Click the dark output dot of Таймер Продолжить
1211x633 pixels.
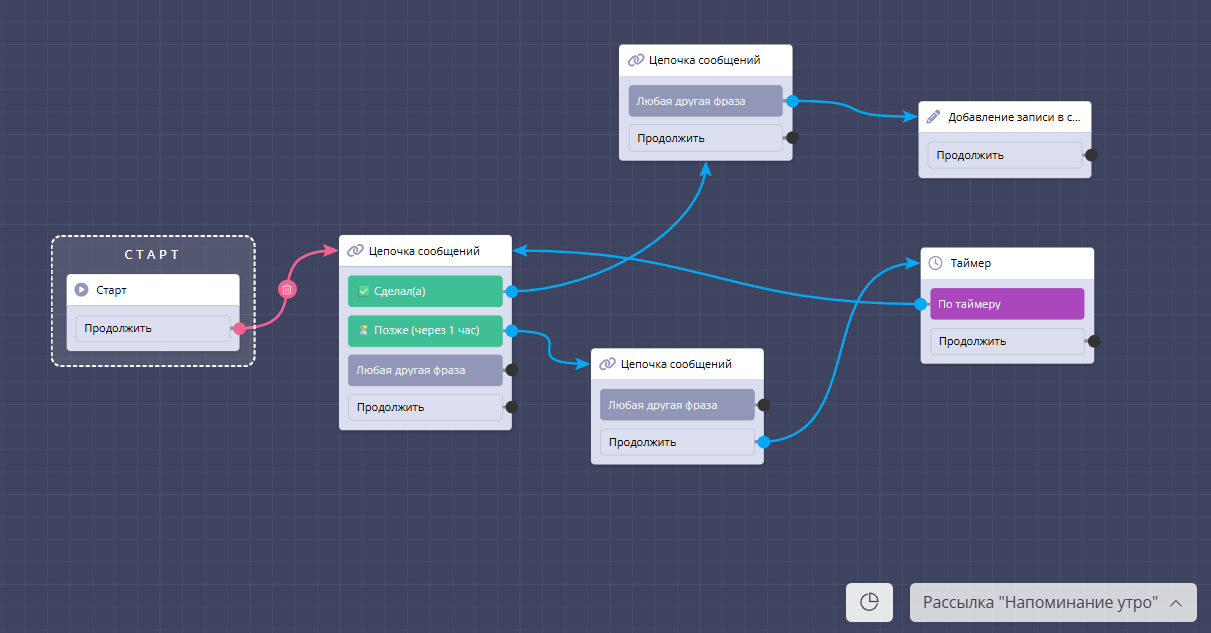pos(1094,341)
